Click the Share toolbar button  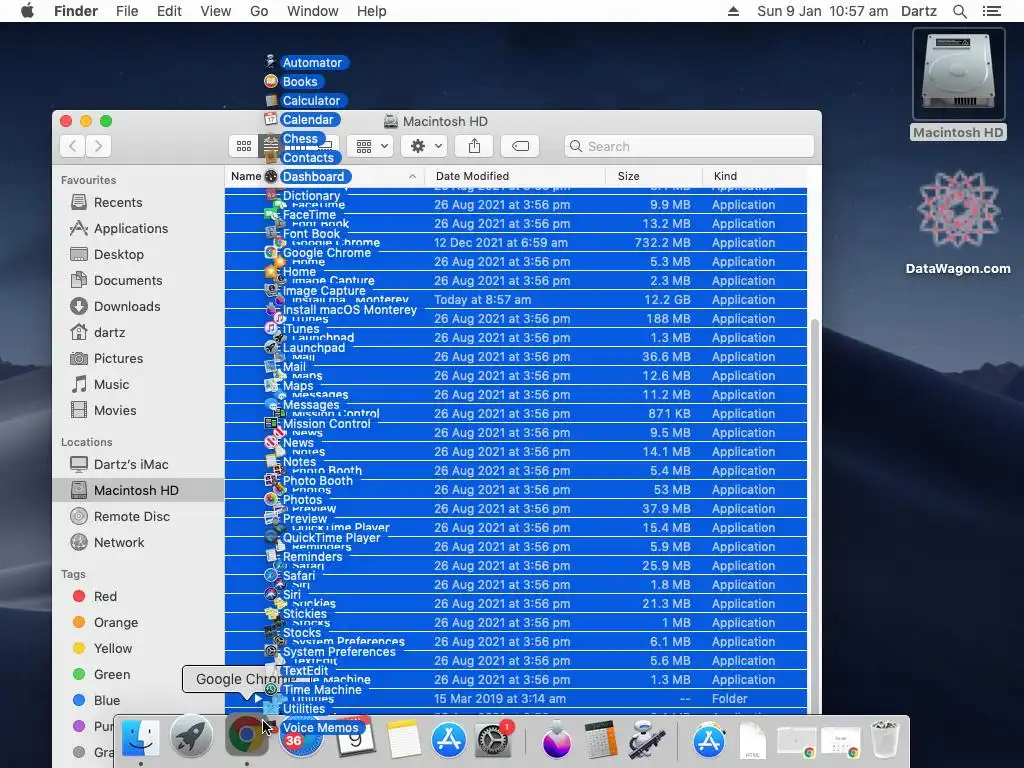point(475,146)
